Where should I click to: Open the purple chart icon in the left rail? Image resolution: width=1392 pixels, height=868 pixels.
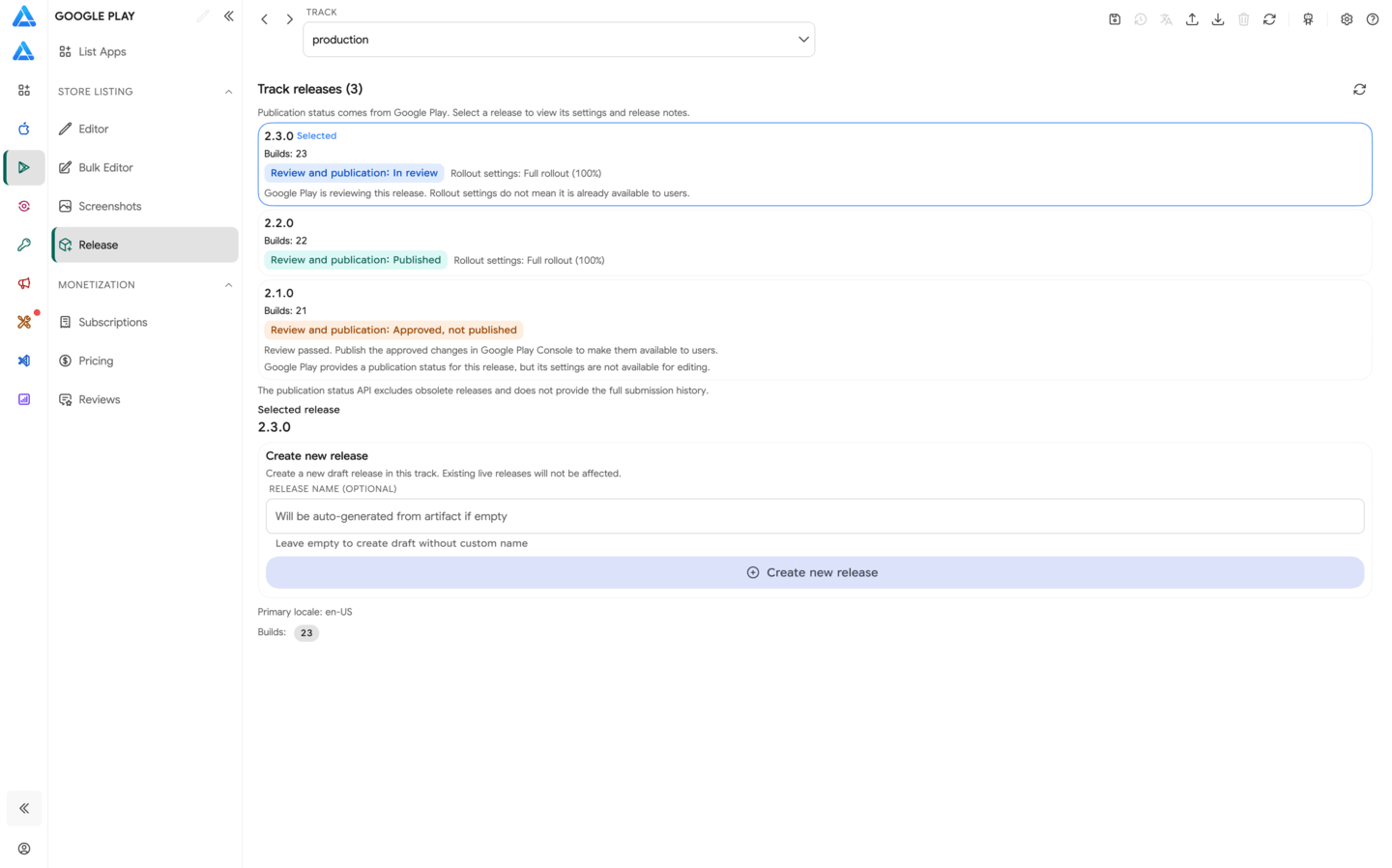24,399
